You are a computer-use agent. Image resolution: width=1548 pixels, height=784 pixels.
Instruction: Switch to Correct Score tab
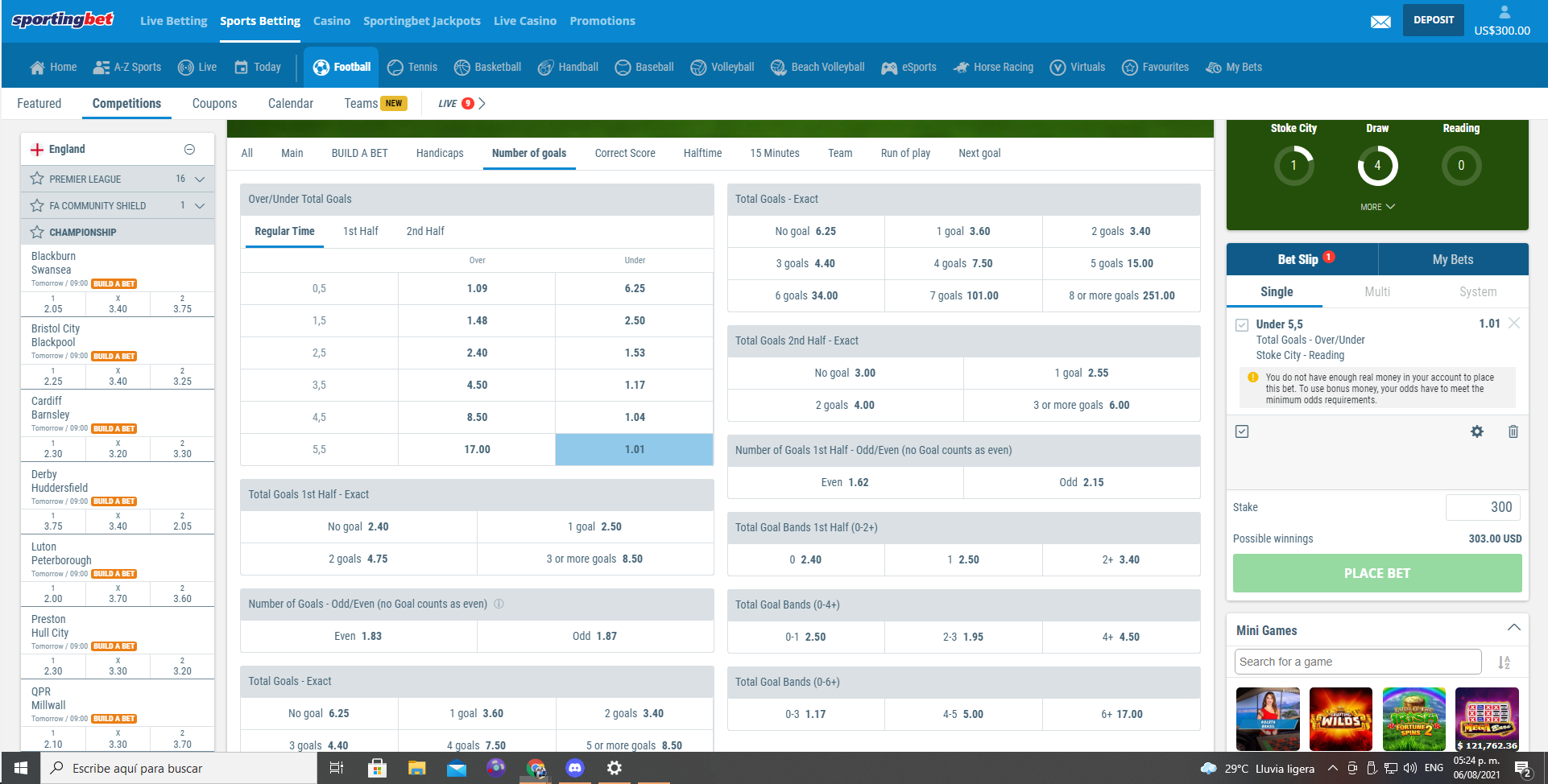click(625, 153)
